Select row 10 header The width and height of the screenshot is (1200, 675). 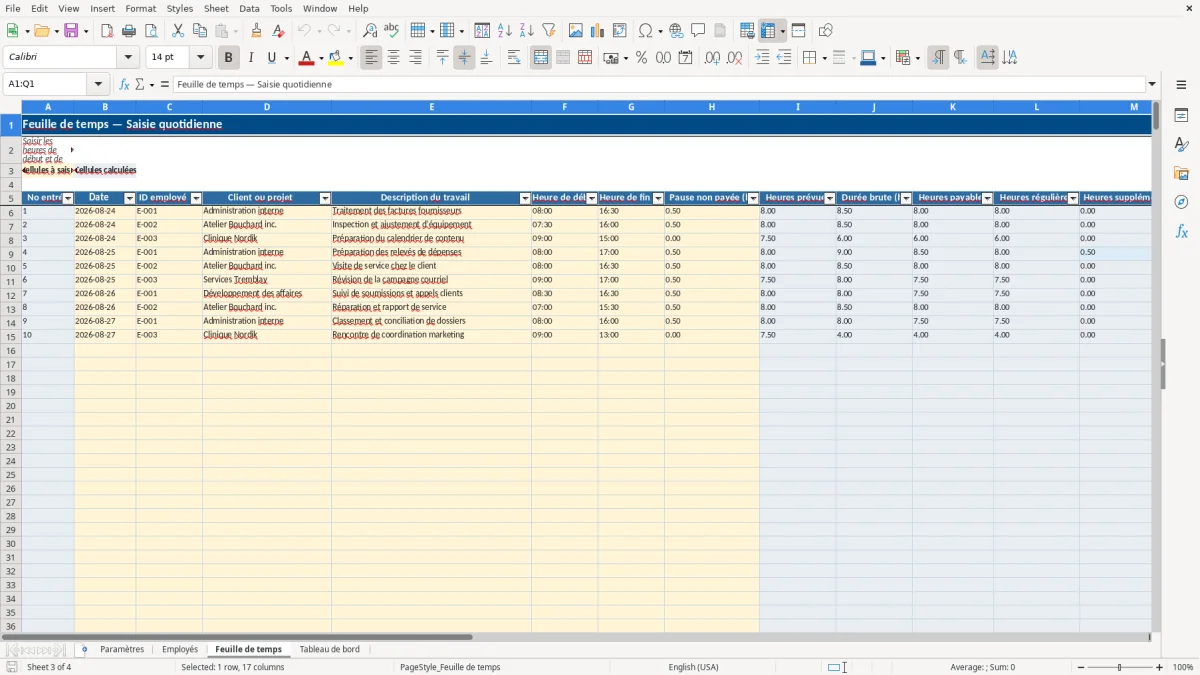click(11, 268)
